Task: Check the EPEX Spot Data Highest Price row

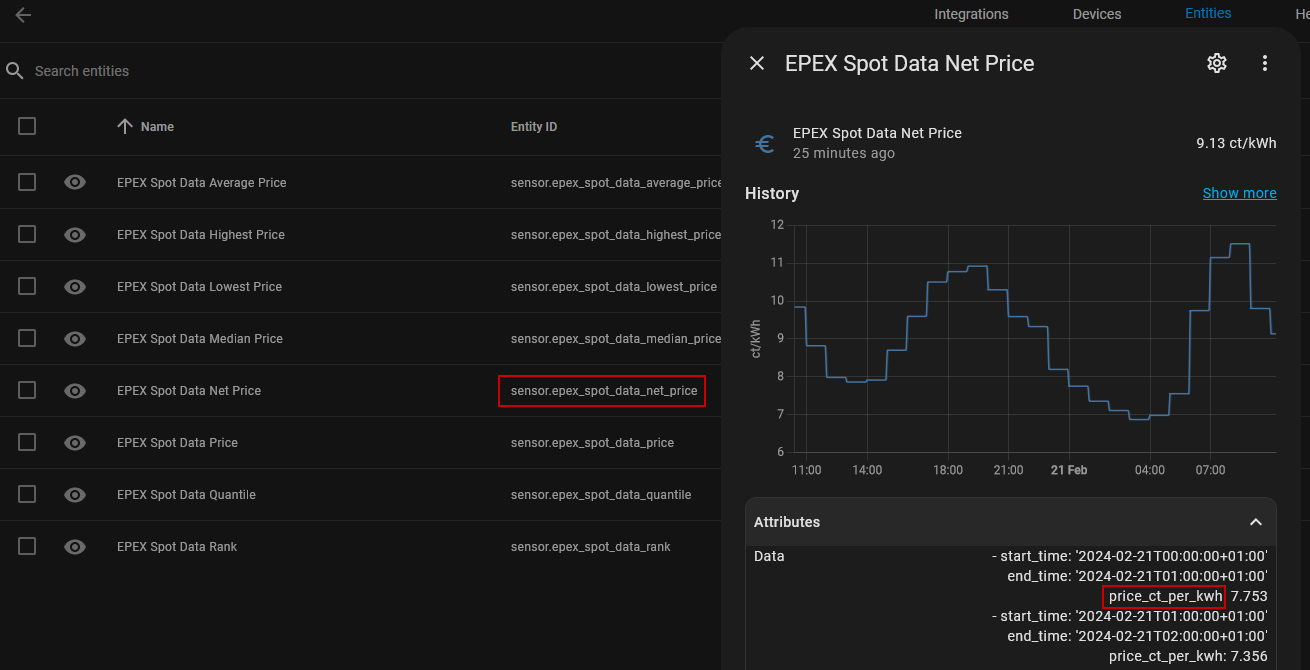Action: pos(27,234)
